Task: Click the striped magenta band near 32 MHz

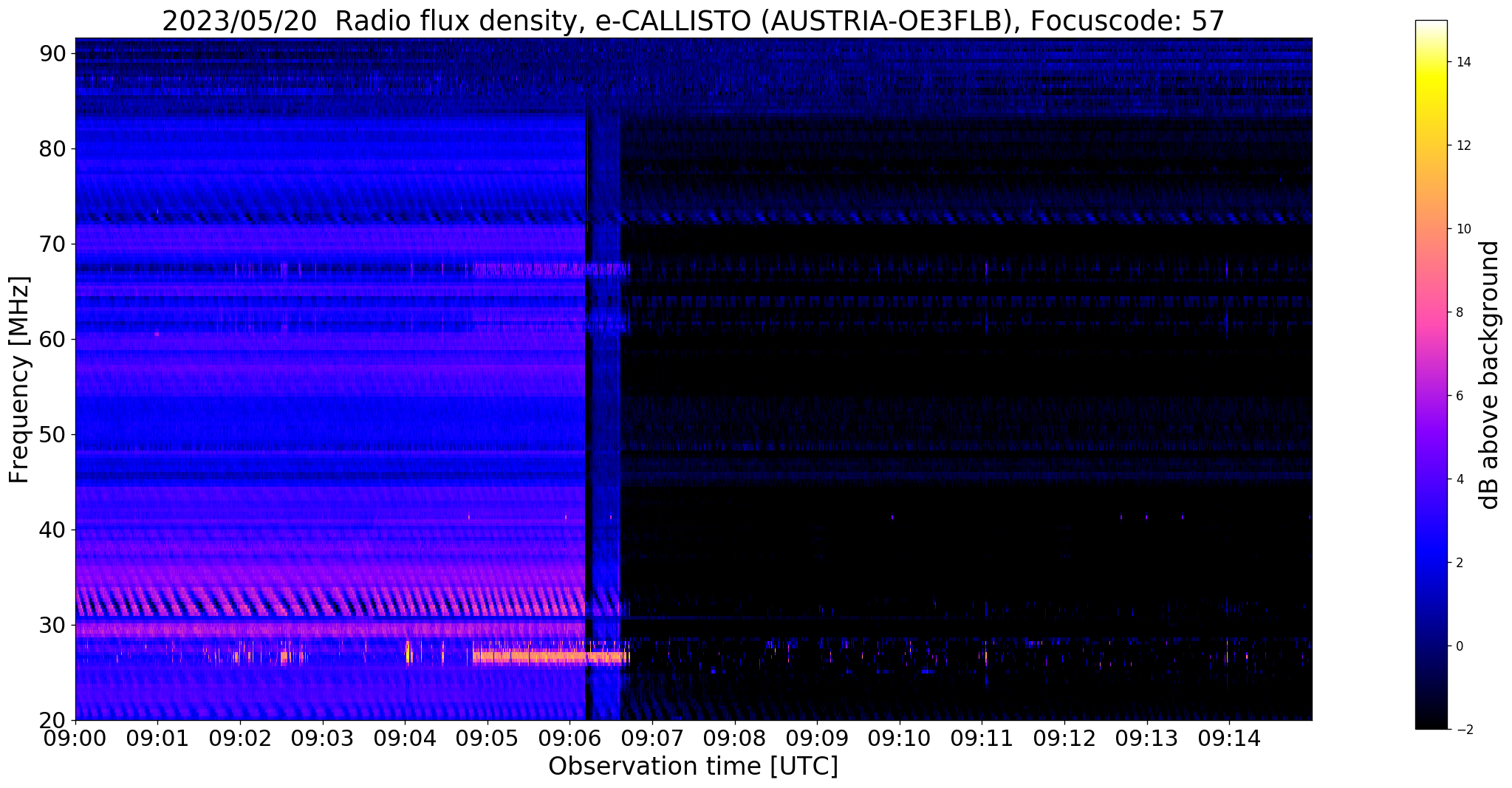Action: 330,602
